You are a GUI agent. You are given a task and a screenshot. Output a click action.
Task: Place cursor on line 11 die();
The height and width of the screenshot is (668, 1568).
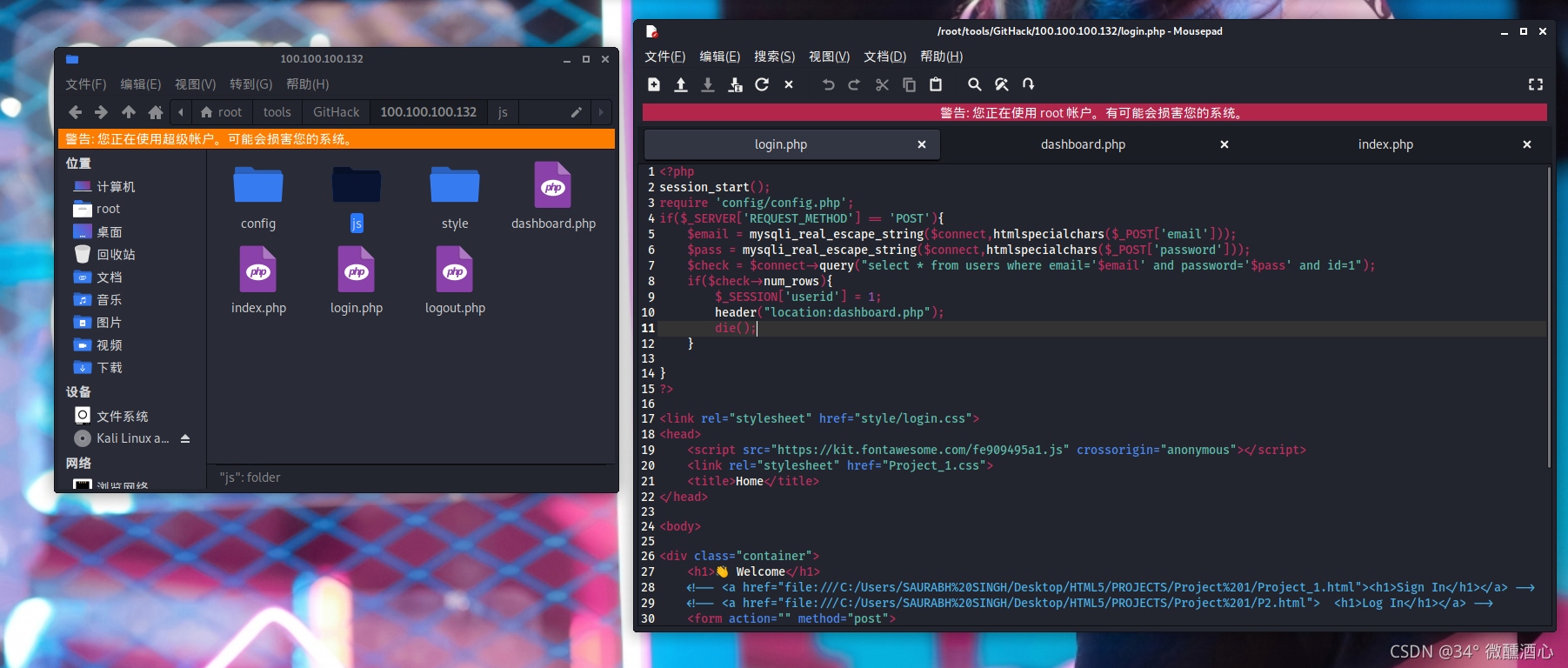click(735, 328)
